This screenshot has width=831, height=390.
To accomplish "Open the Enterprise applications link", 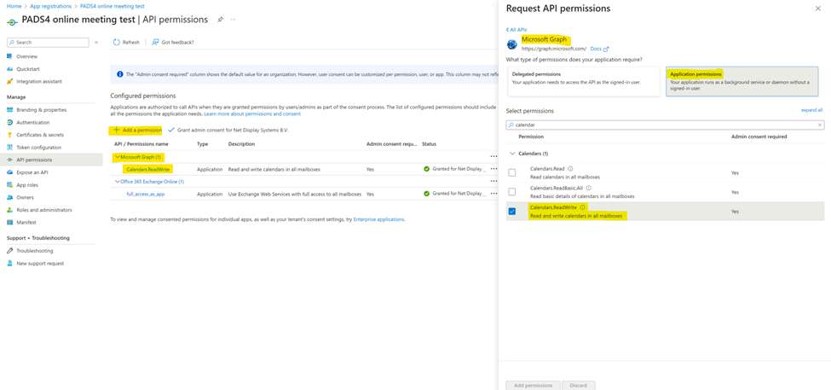I will pyautogui.click(x=378, y=219).
